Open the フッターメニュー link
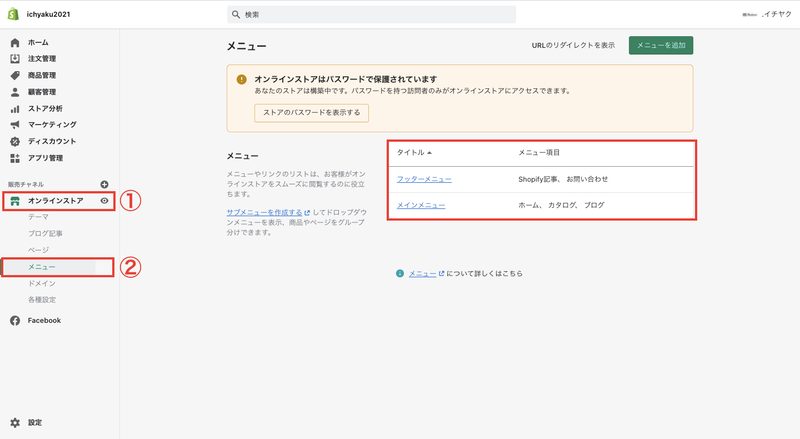 click(x=424, y=179)
